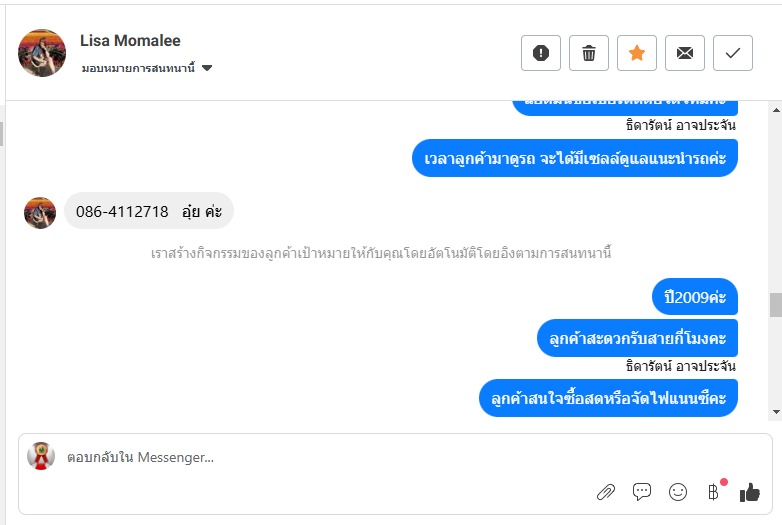The width and height of the screenshot is (782, 525).
Task: Attach a file using paperclip icon
Action: 606,491
